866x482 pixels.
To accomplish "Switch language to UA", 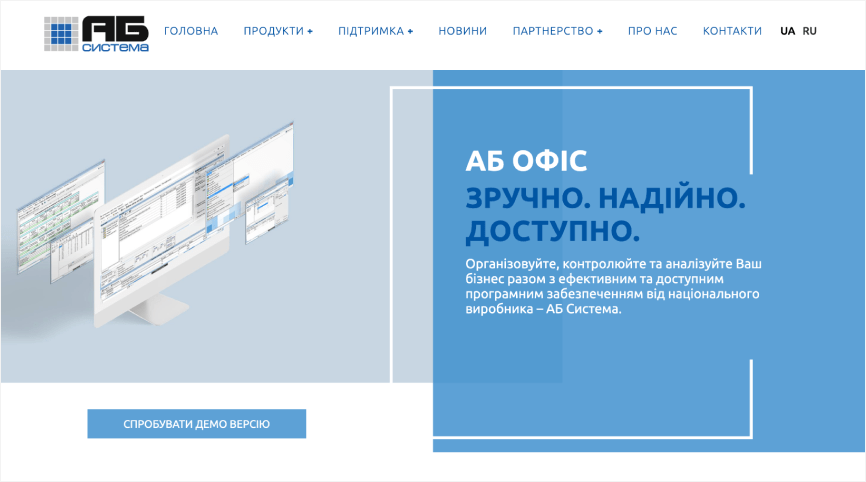I will tap(788, 31).
